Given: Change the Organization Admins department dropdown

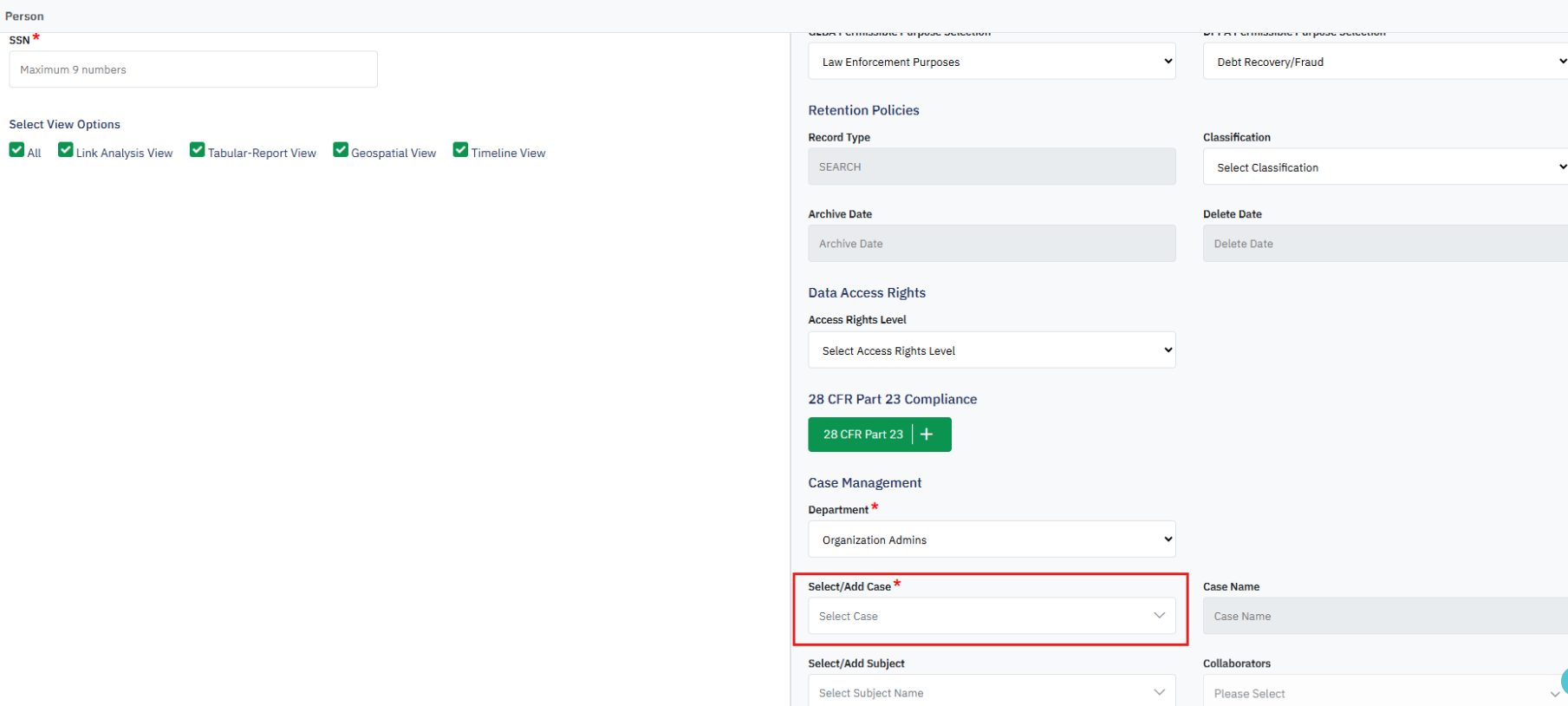Looking at the screenshot, I should pyautogui.click(x=991, y=539).
